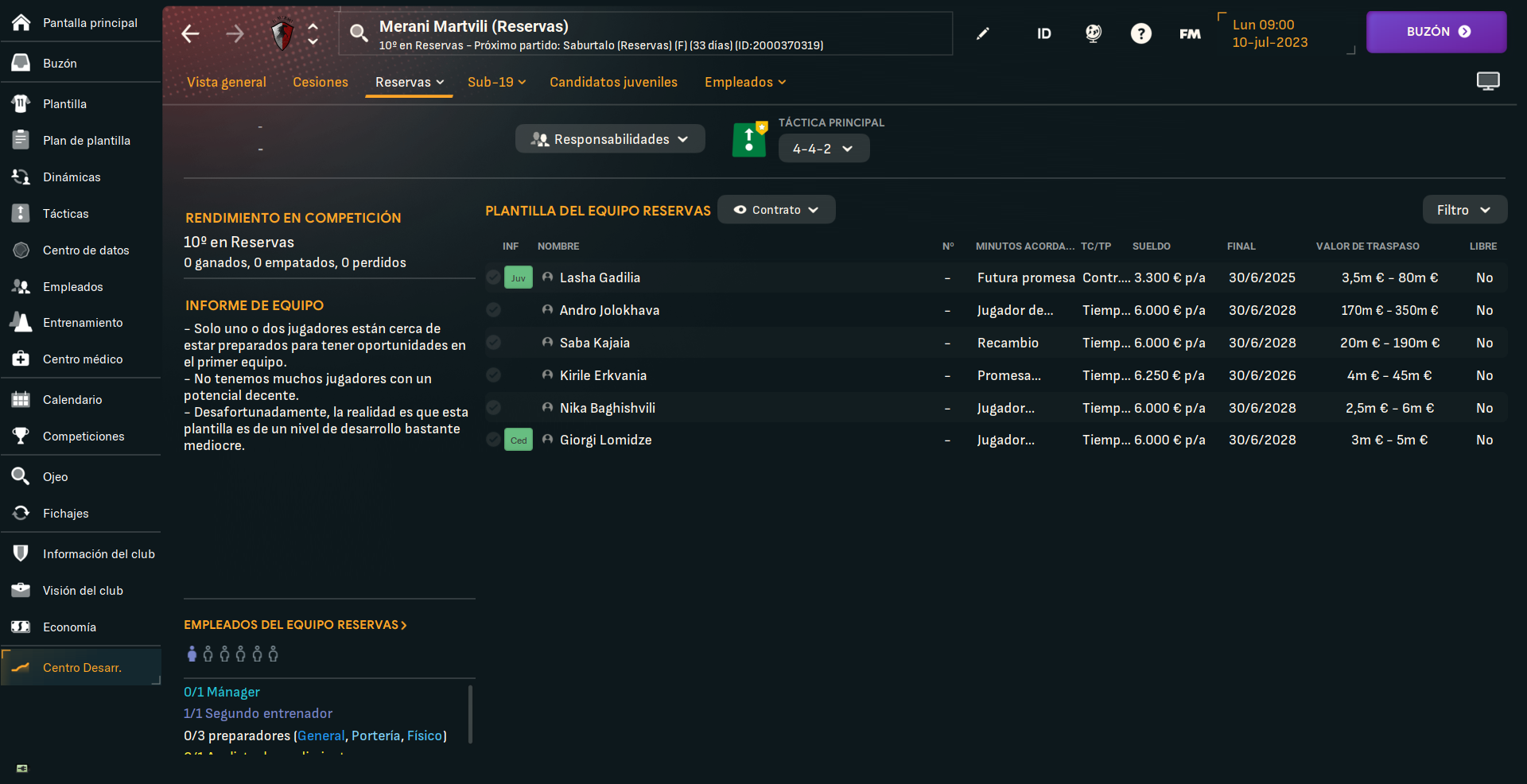Open Centro Desarr. in sidebar
1527x784 pixels.
(80, 667)
